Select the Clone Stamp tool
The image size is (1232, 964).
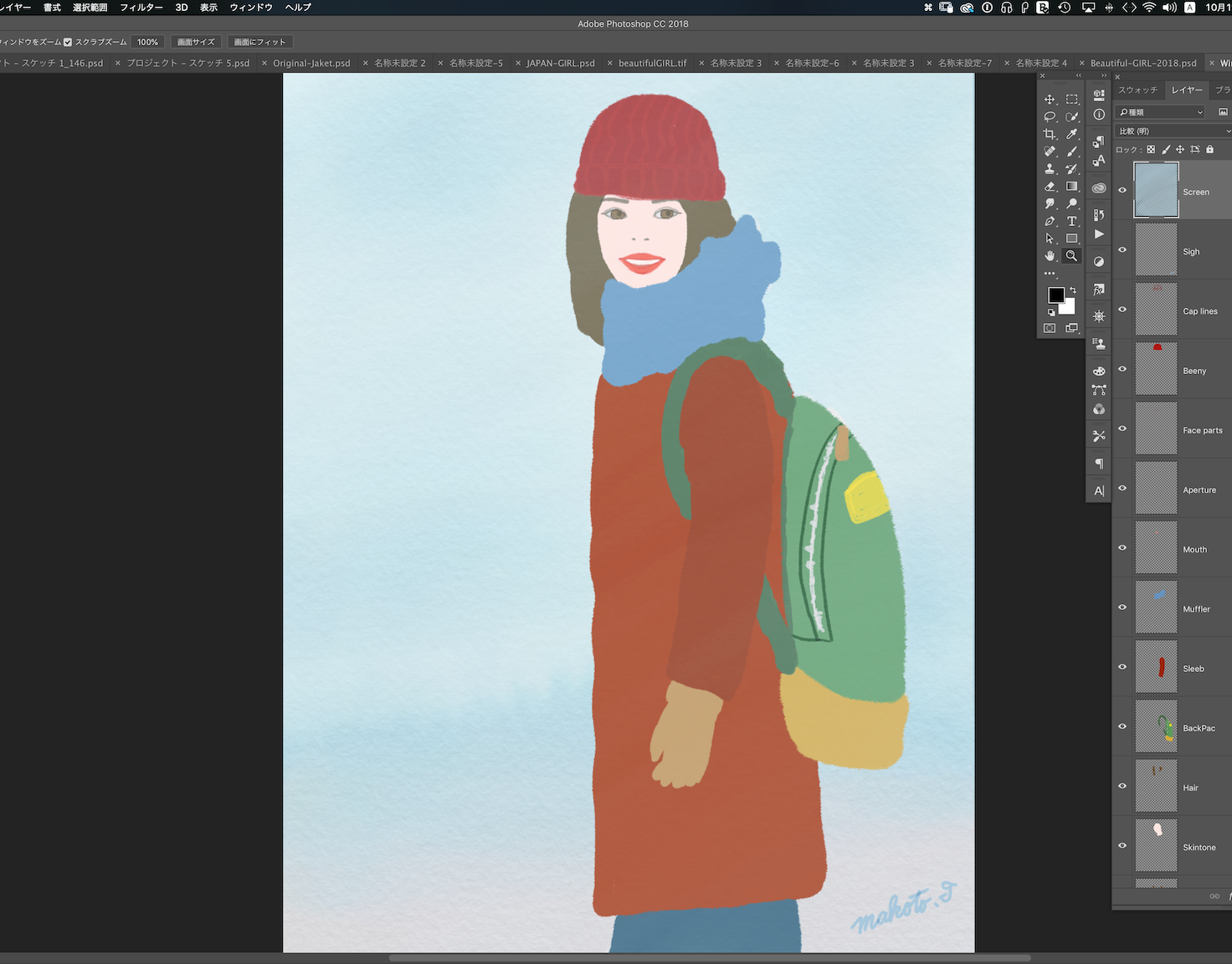pos(1050,169)
